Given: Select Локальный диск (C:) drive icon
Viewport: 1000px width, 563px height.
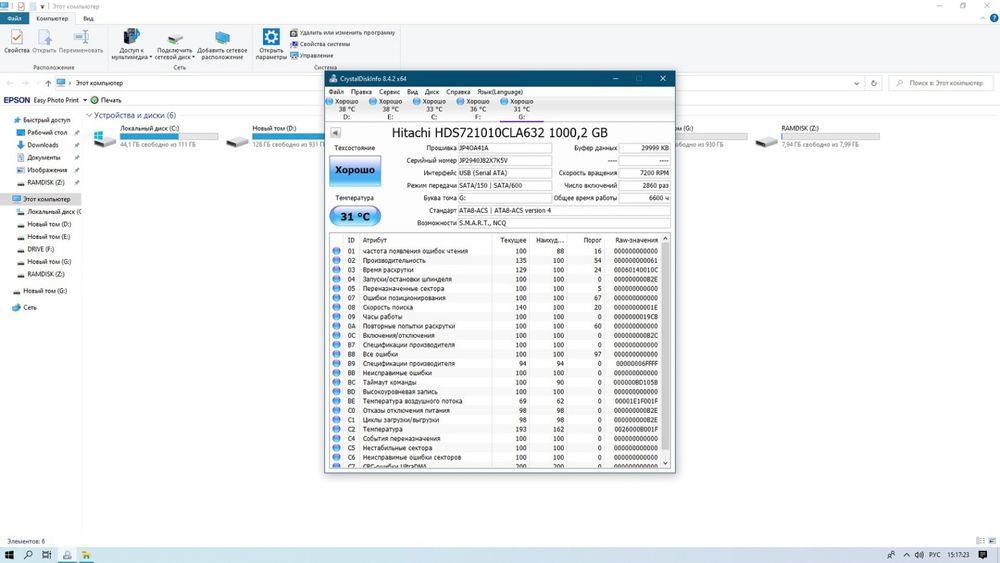Looking at the screenshot, I should 104,139.
